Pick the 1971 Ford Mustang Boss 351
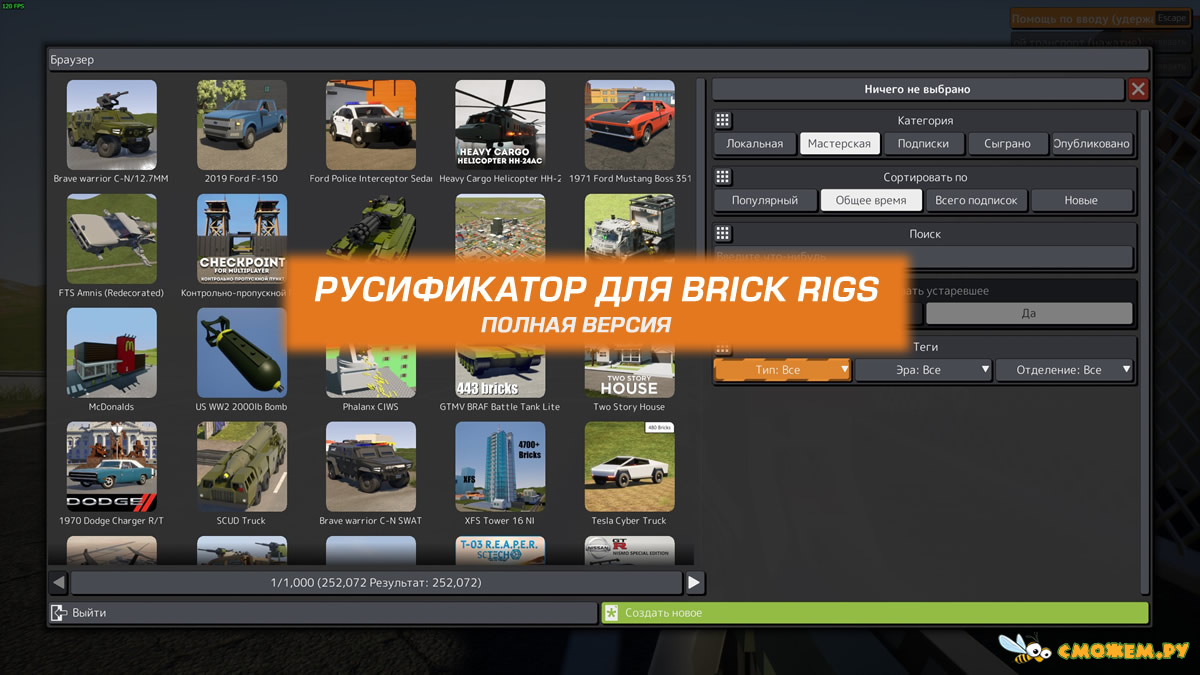This screenshot has height=675, width=1200. click(630, 126)
